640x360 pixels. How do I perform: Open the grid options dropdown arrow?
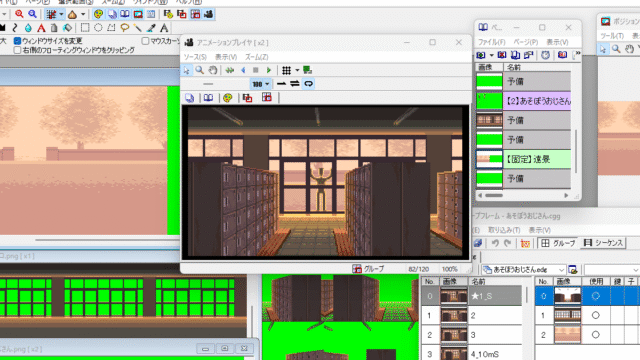[297, 70]
